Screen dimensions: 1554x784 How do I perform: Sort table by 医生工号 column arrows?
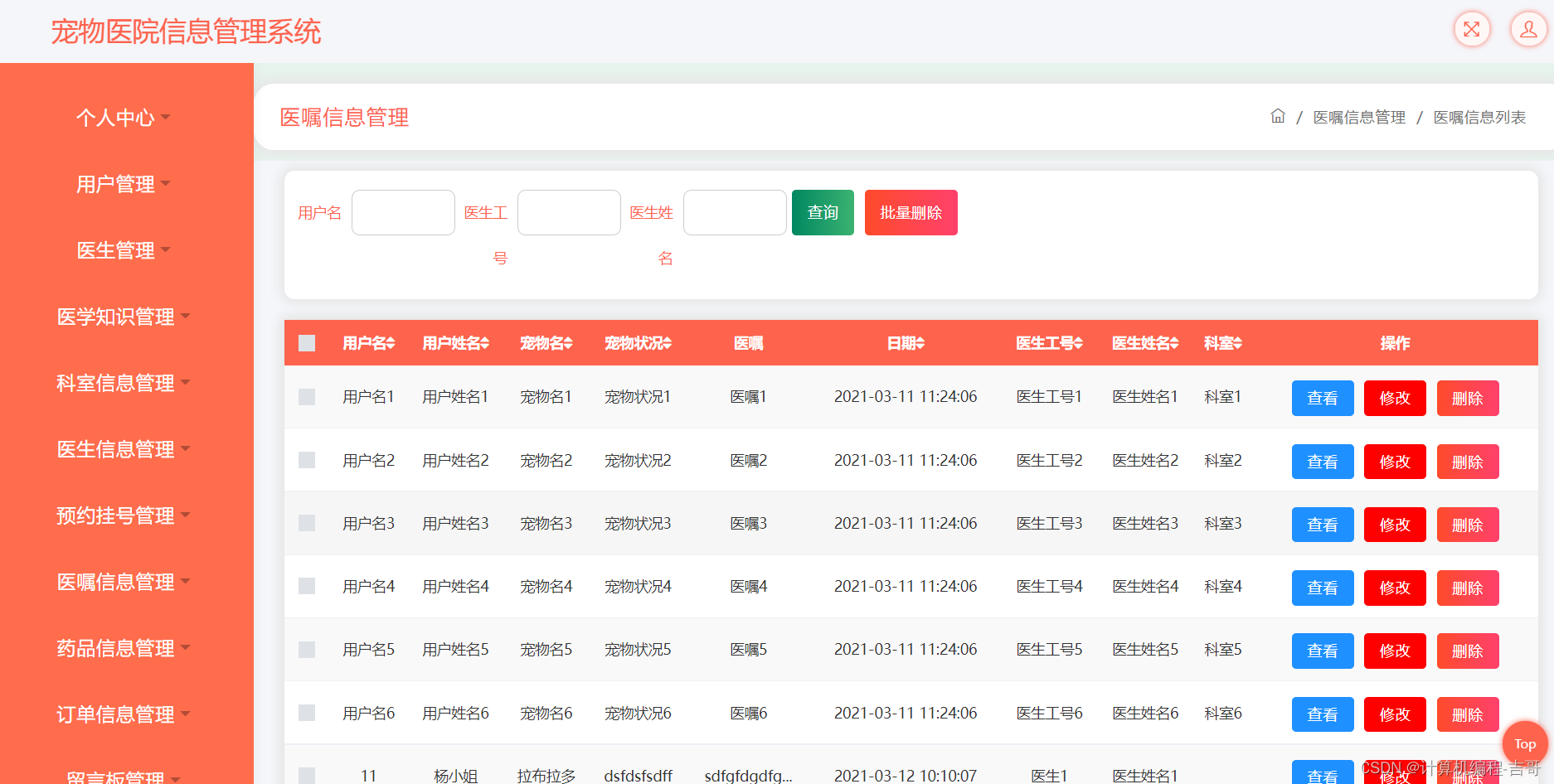1078,343
